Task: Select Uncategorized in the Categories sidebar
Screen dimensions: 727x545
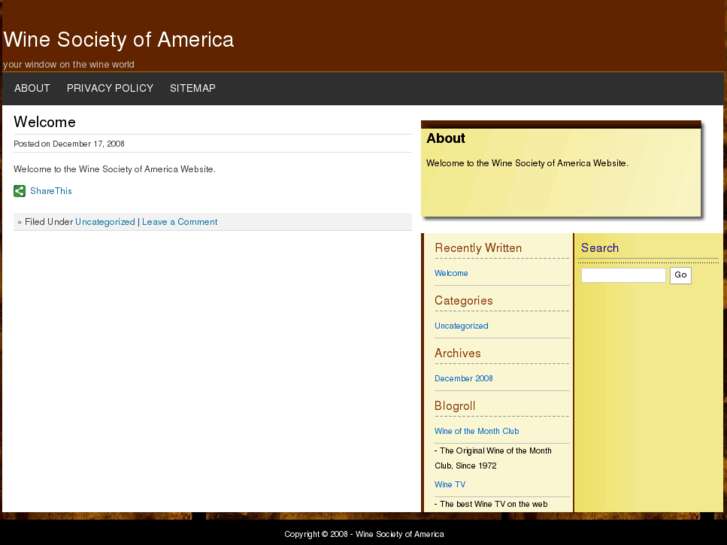Action: pos(461,326)
